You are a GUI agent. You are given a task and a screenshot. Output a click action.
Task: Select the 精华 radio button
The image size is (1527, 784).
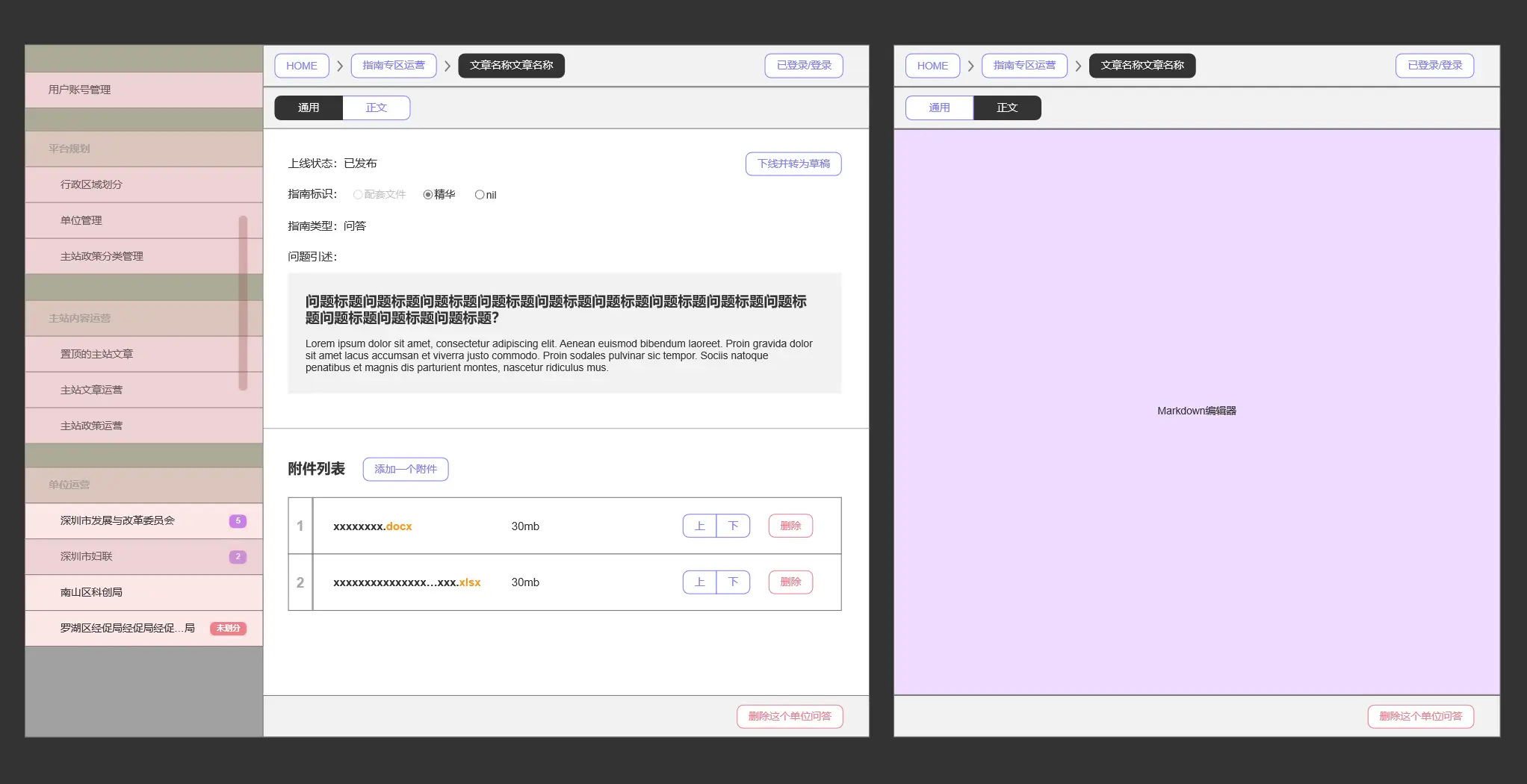click(428, 195)
